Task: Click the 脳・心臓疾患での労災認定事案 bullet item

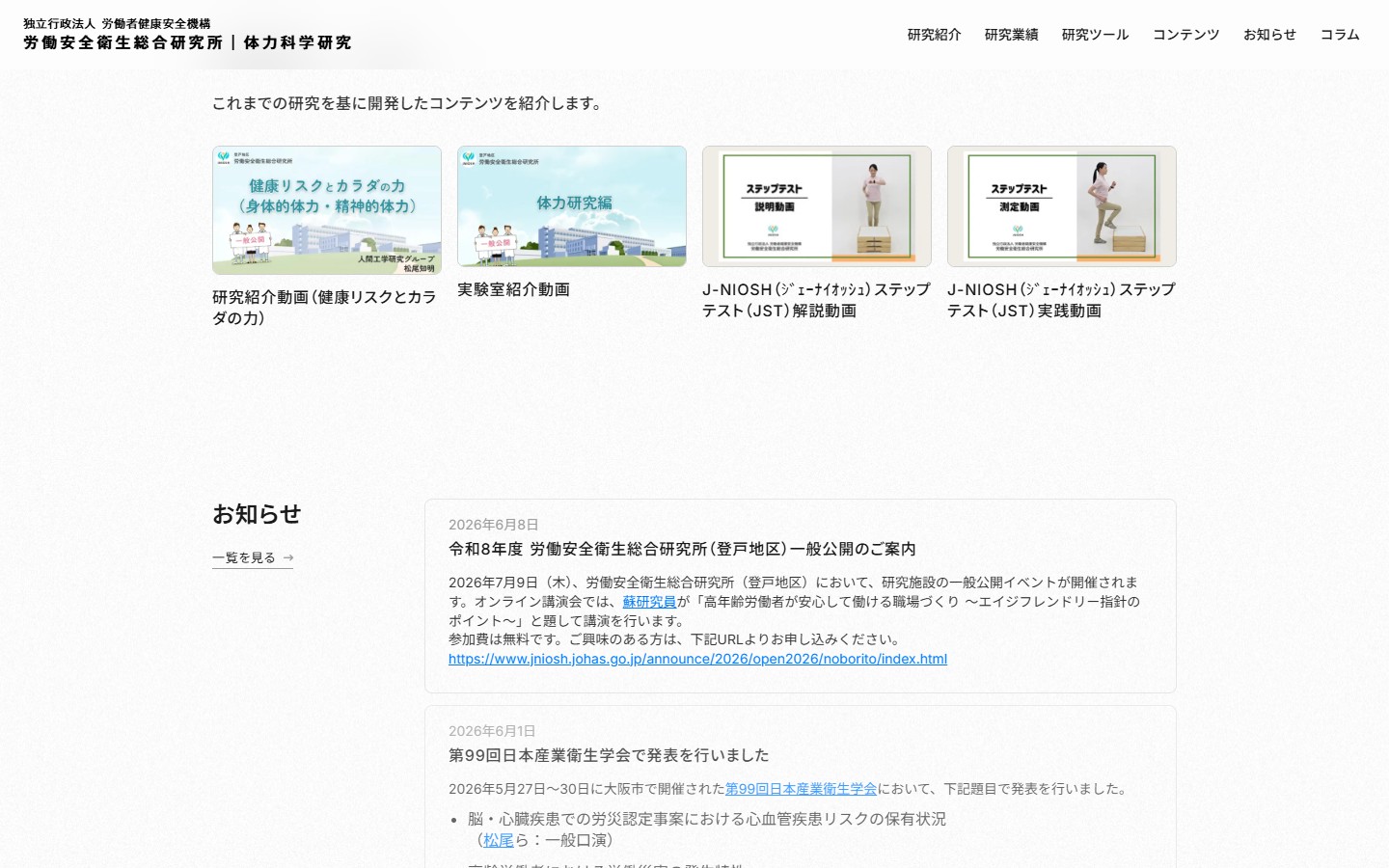Action: click(707, 829)
